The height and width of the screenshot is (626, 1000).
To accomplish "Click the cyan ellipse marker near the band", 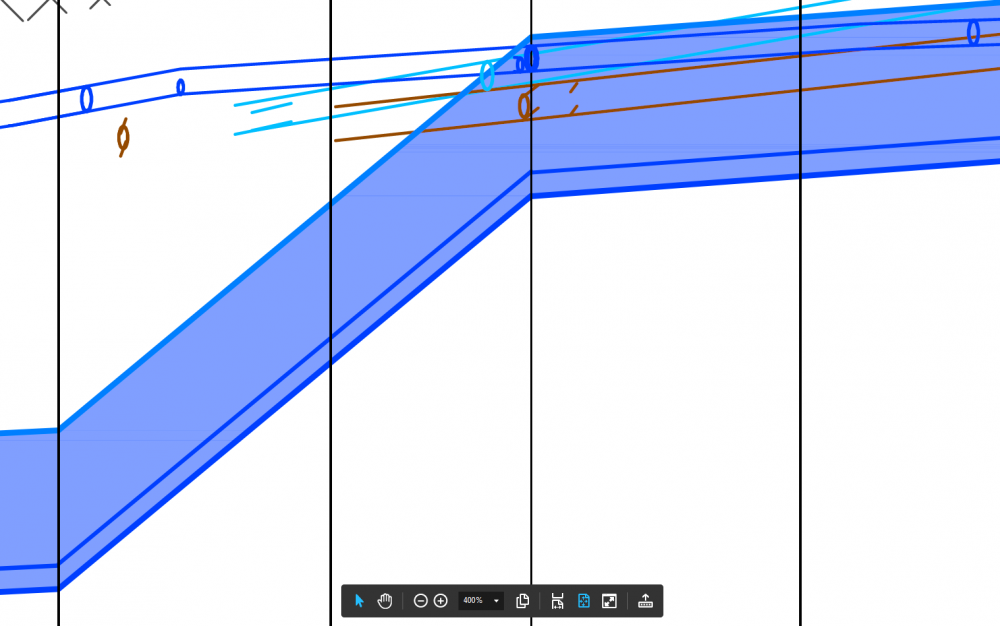I will pos(487,76).
